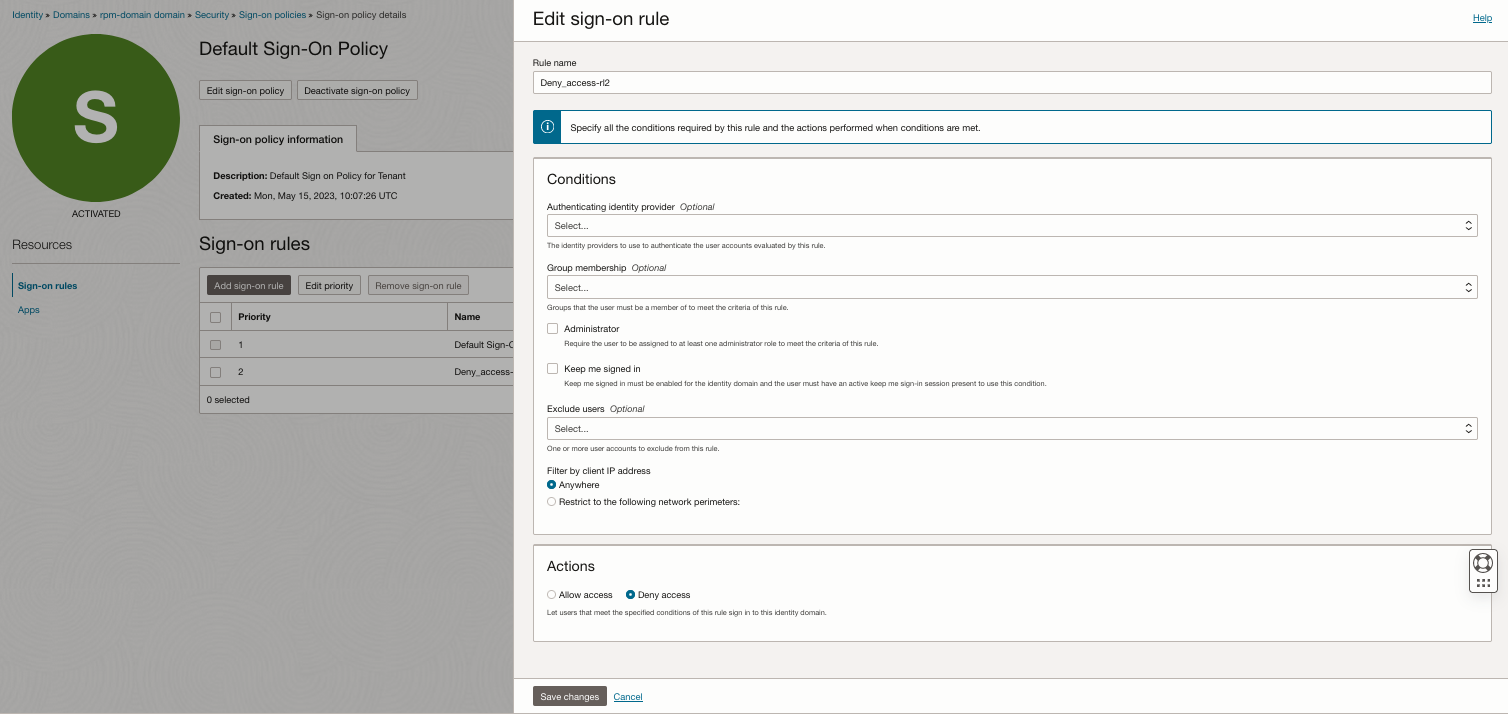Open Sign-on policies breadcrumb link

tap(273, 16)
